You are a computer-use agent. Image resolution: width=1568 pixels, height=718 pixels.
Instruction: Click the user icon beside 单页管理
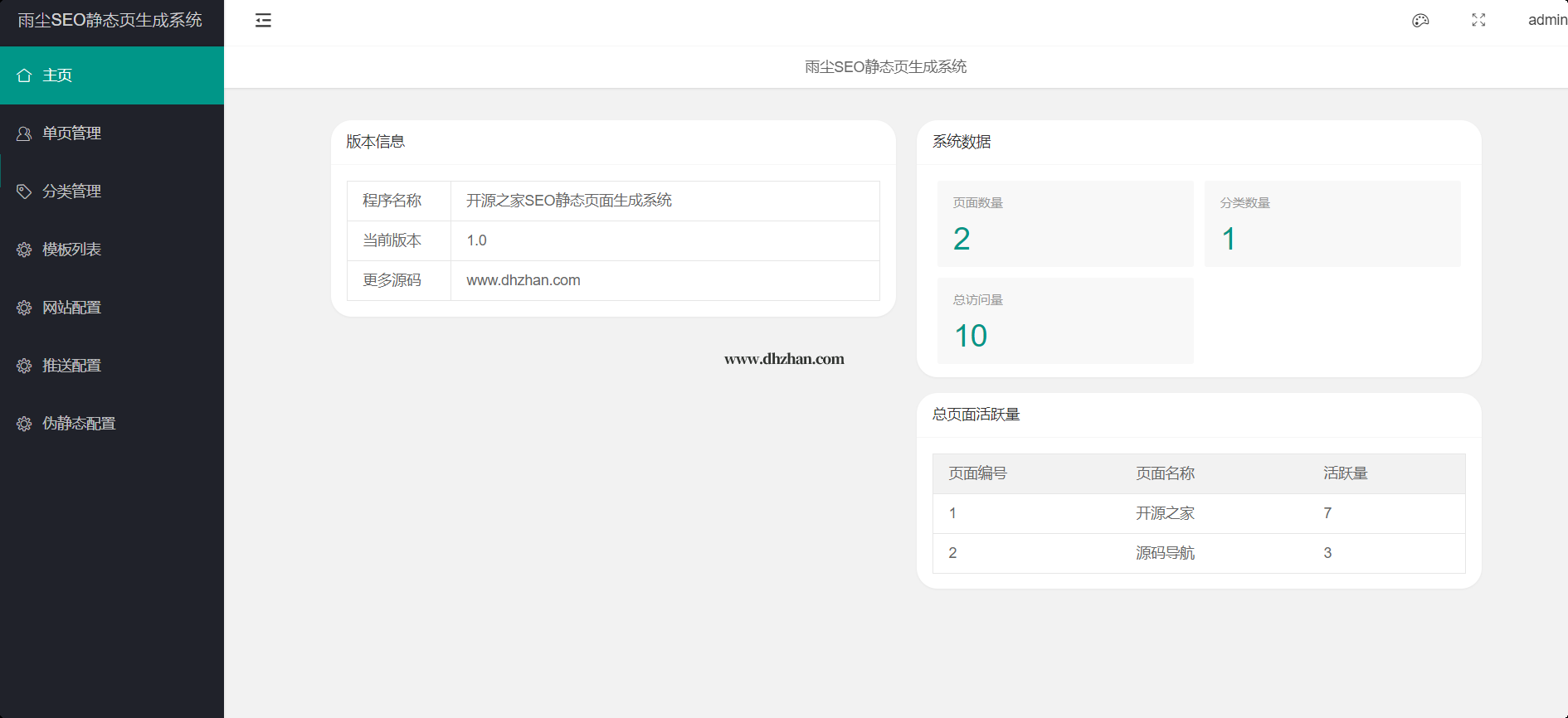24,133
